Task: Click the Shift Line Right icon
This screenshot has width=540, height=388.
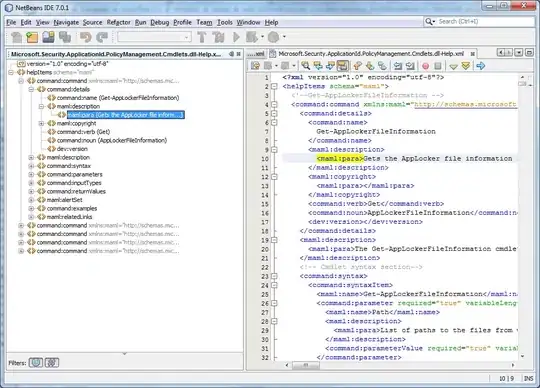Action: pos(410,65)
